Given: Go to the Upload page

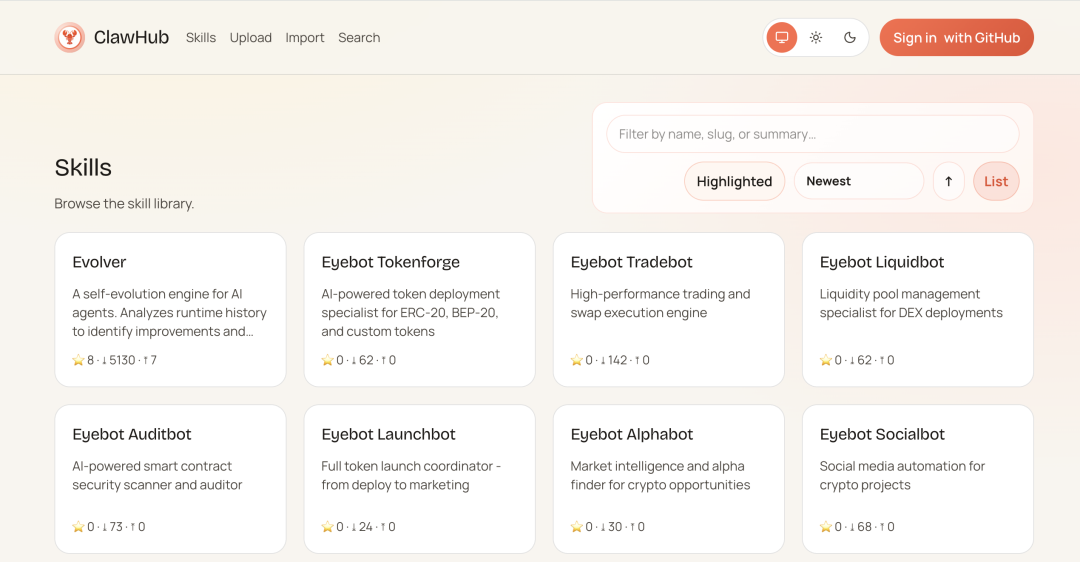Looking at the screenshot, I should pos(251,38).
